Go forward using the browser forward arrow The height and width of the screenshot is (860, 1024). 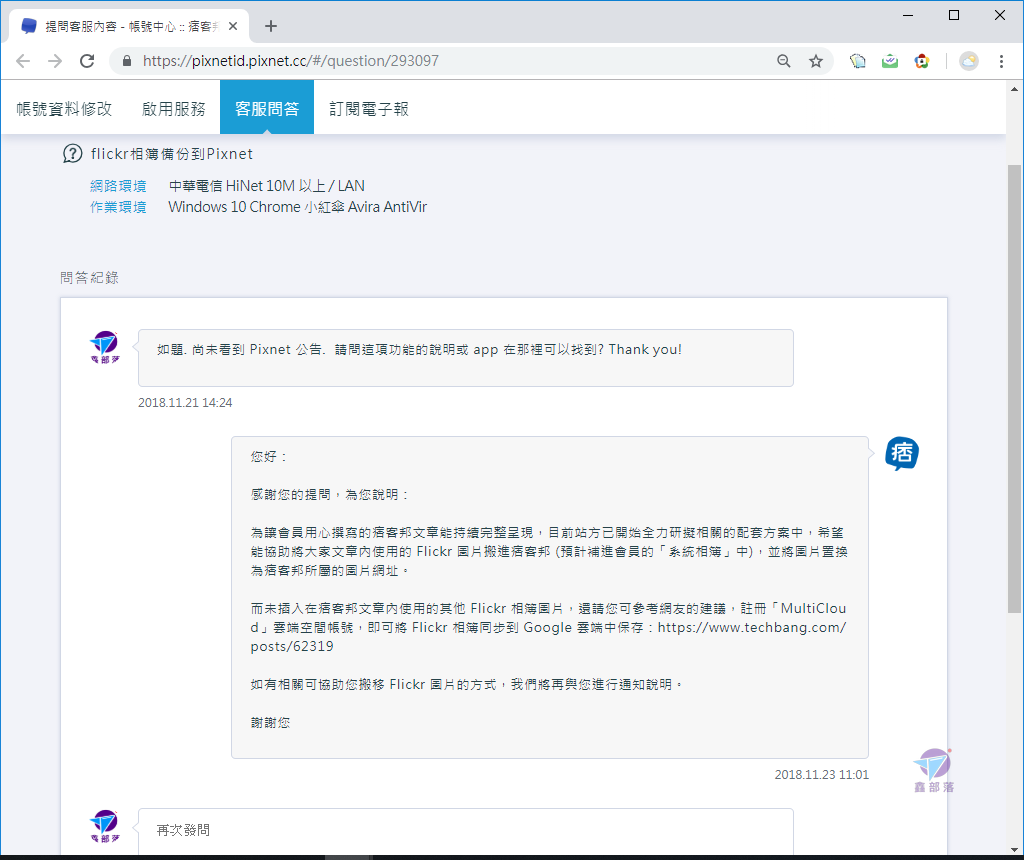pos(55,61)
